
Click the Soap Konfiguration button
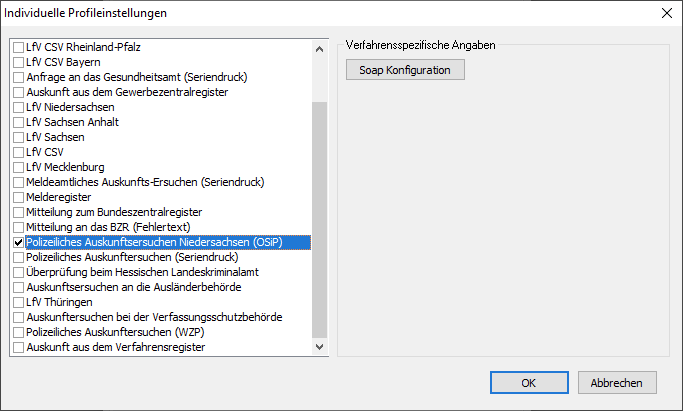pyautogui.click(x=405, y=70)
